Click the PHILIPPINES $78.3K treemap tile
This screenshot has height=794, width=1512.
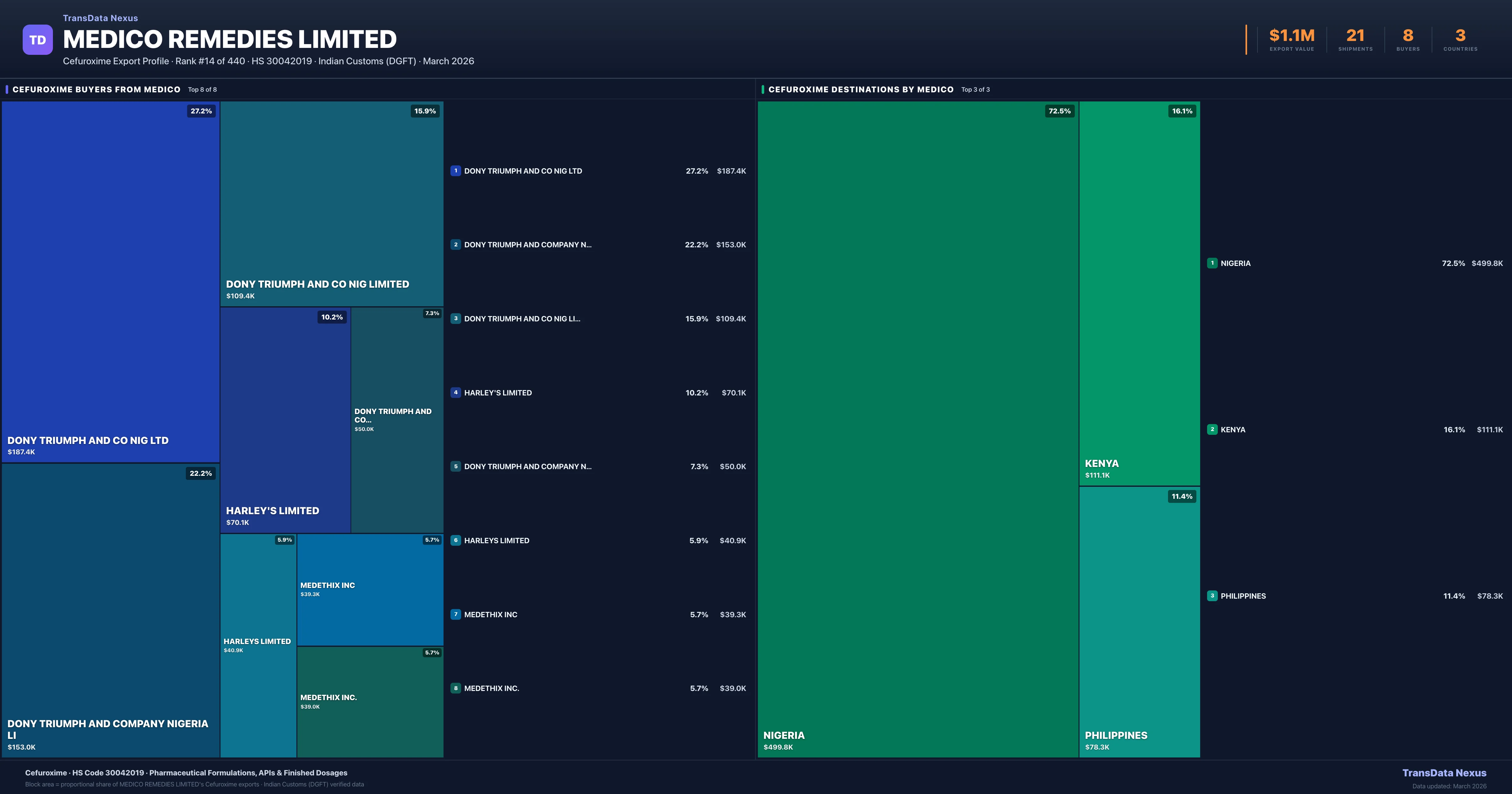pos(1139,623)
